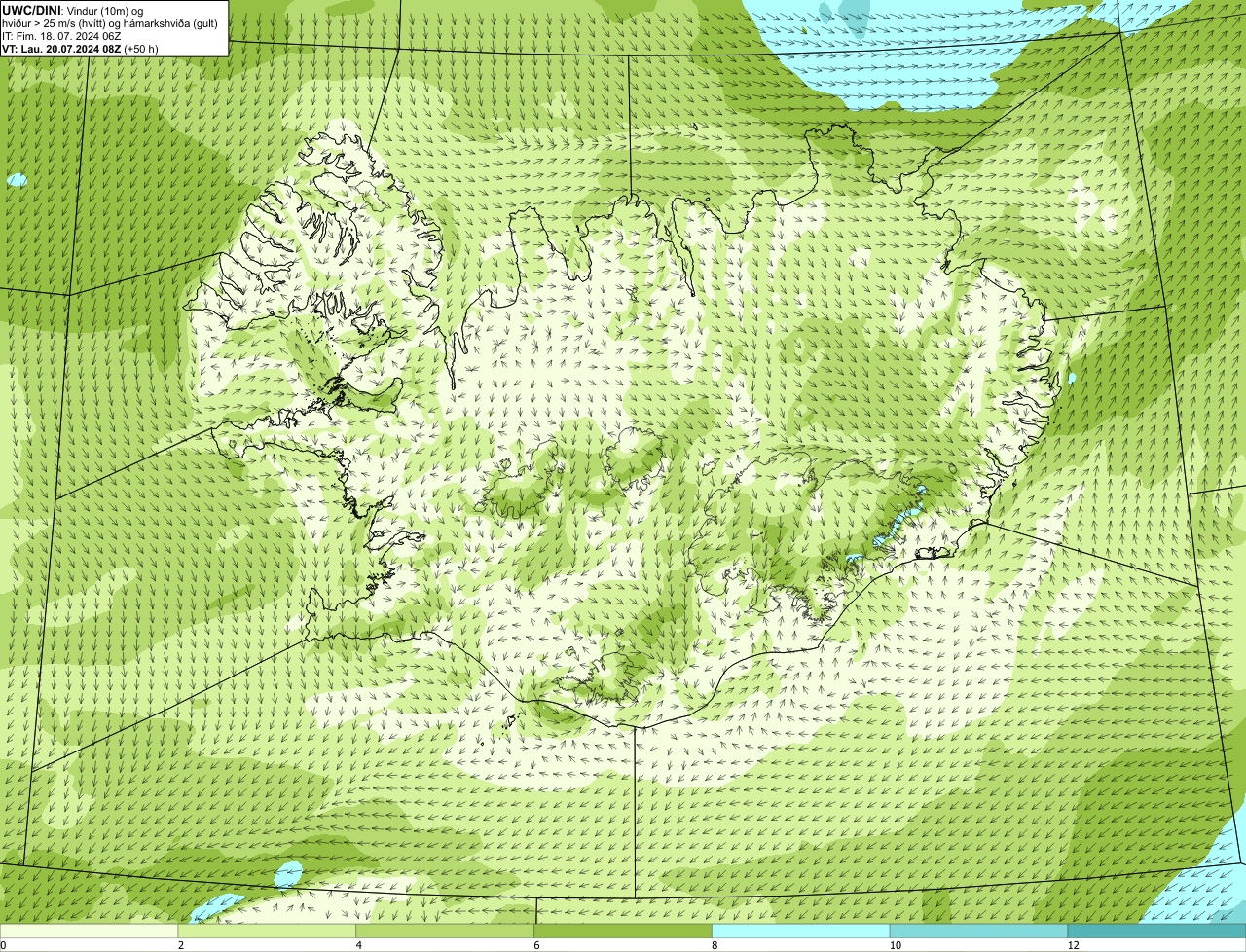The image size is (1246, 952).
Task: Click the legend segment above 12 m/s
Action: pos(1156,932)
